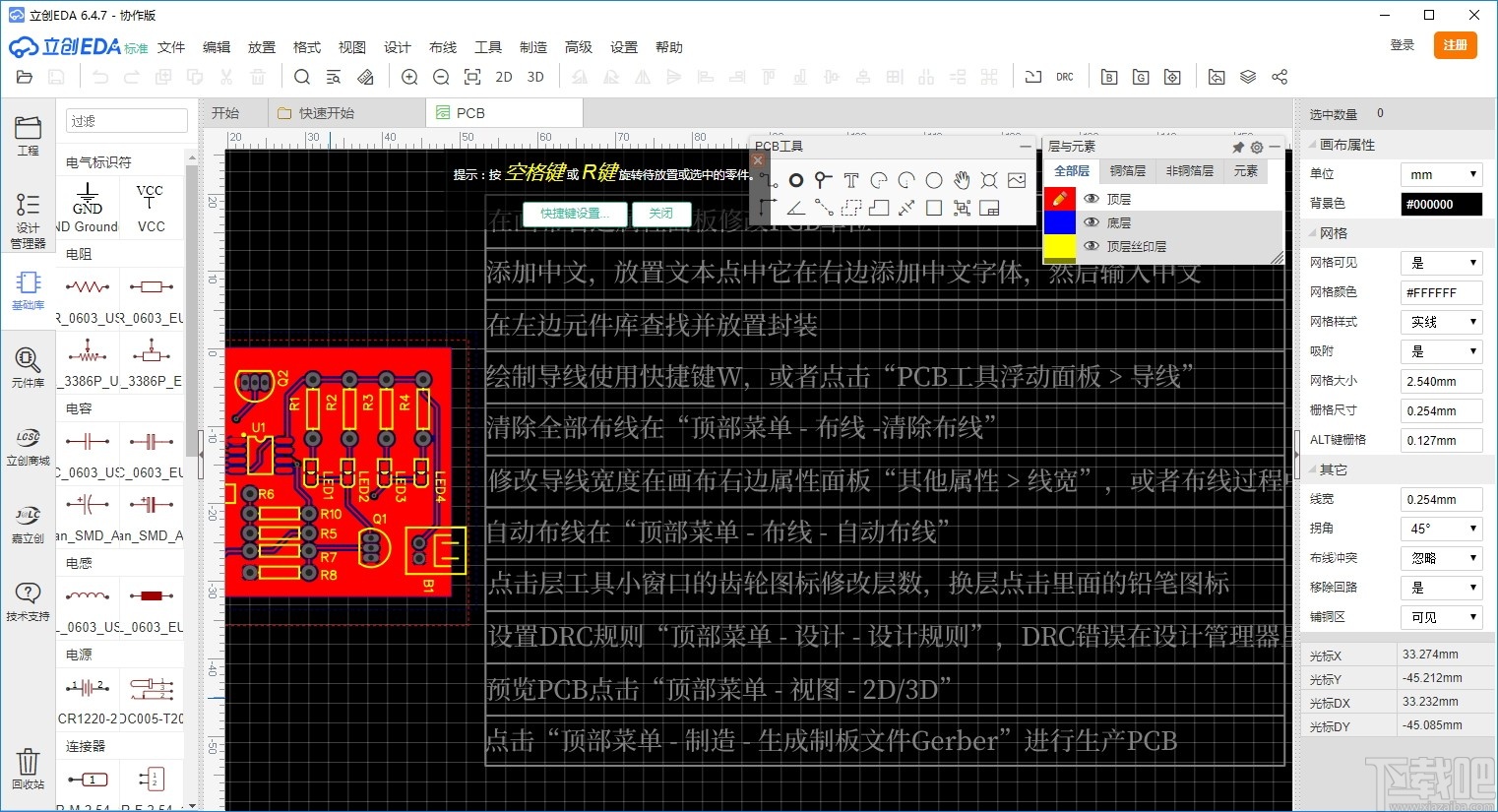
Task: Zoom in using the magnifier toolbar icon
Action: tap(409, 76)
